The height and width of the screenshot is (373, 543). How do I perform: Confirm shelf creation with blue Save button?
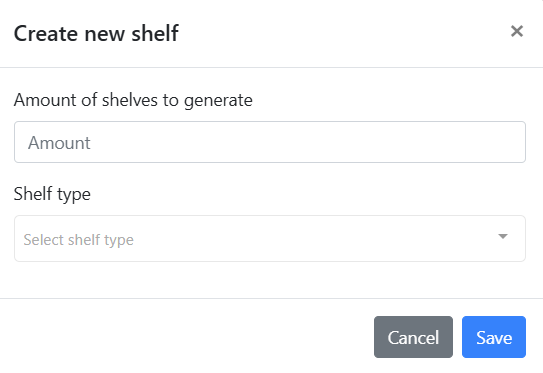click(x=494, y=337)
